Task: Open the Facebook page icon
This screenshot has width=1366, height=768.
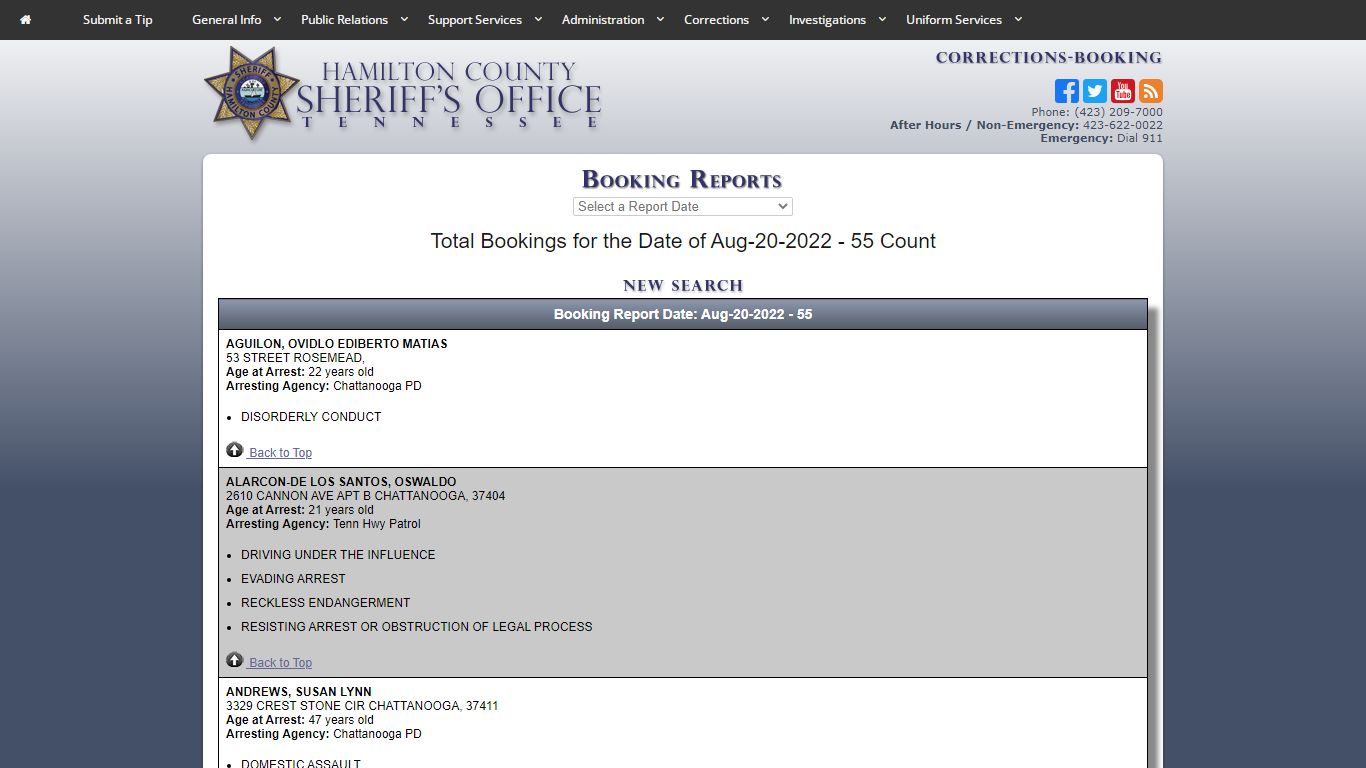Action: 1067,91
